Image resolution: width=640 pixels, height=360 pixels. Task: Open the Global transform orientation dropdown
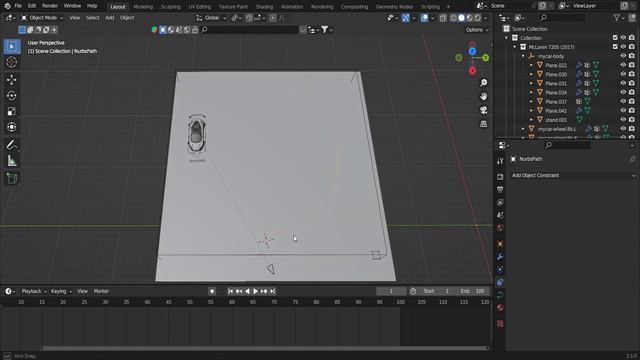point(212,18)
